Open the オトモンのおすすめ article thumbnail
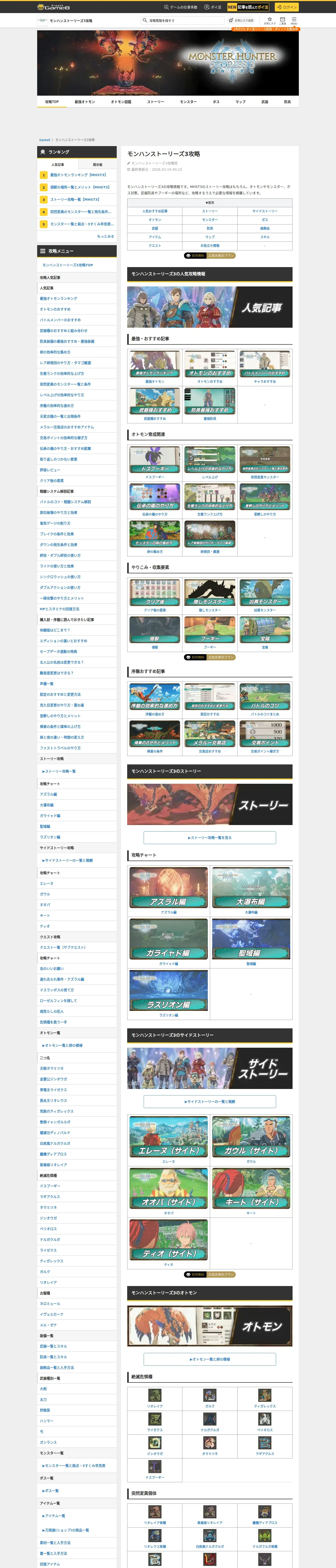336x1568 pixels. (x=210, y=364)
